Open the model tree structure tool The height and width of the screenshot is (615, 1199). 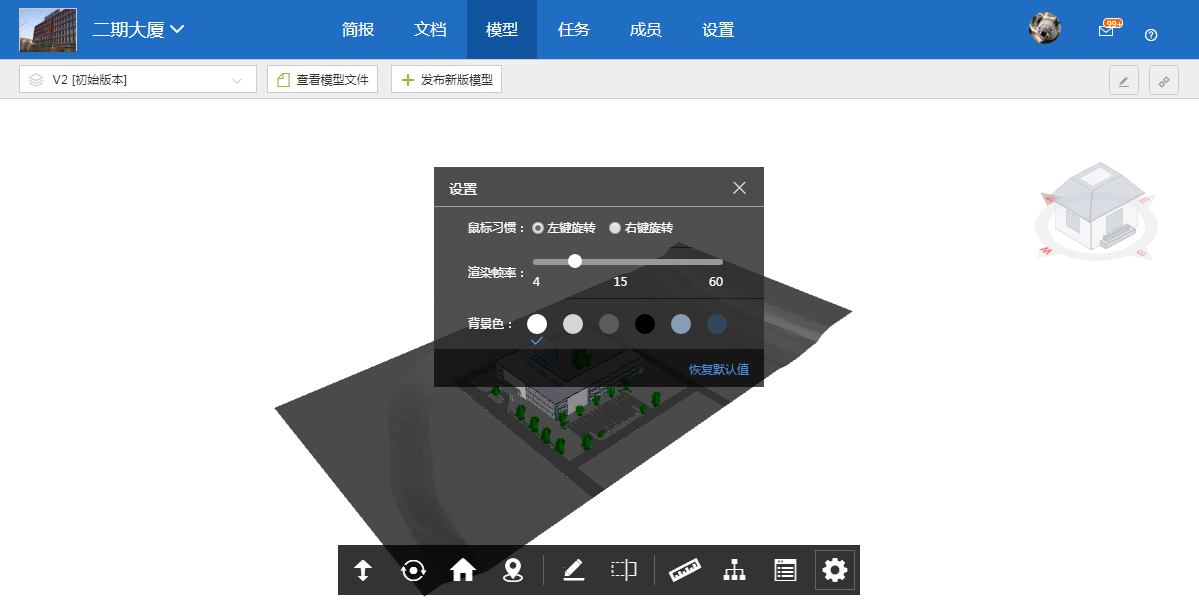click(x=734, y=569)
